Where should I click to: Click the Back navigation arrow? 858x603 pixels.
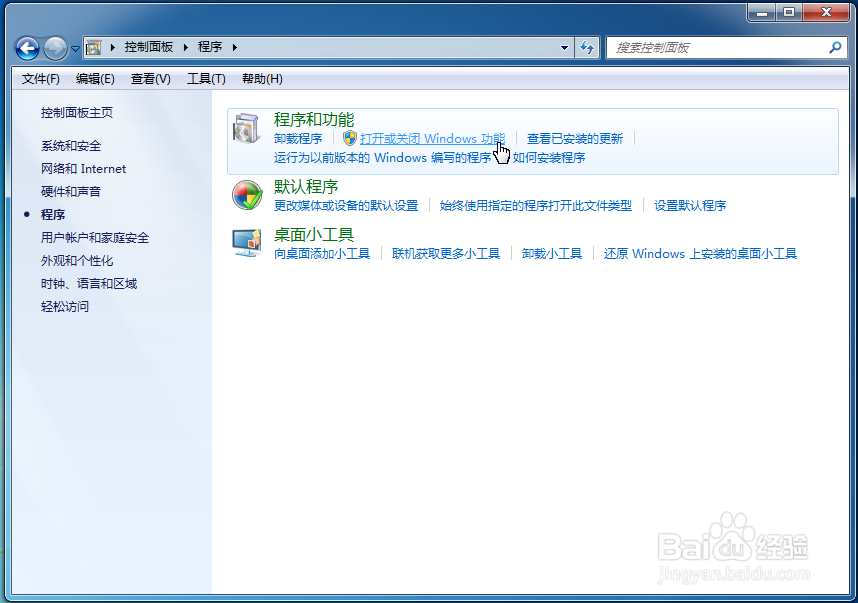pyautogui.click(x=27, y=48)
